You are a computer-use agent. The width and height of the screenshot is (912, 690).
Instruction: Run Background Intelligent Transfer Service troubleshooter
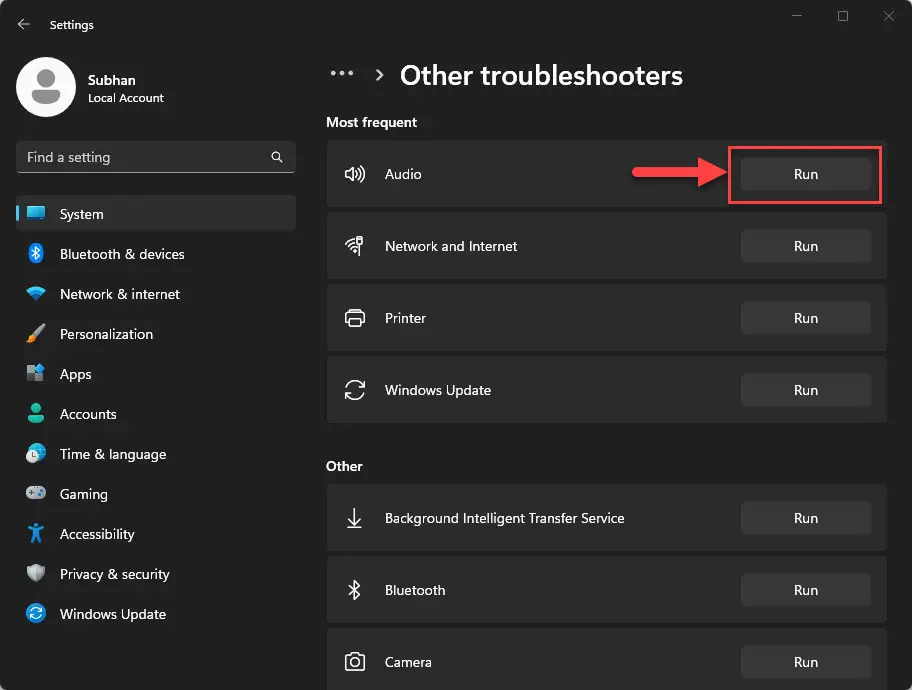(806, 518)
